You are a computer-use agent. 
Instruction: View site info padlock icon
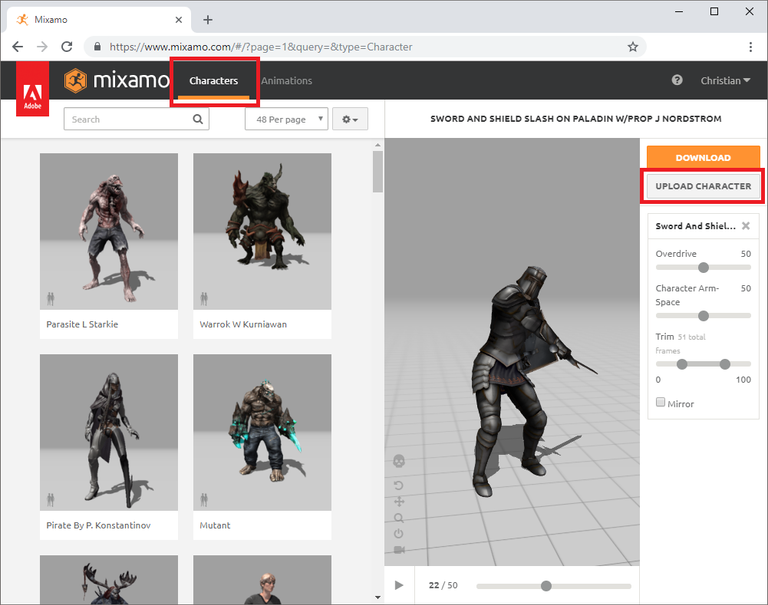pyautogui.click(x=97, y=47)
